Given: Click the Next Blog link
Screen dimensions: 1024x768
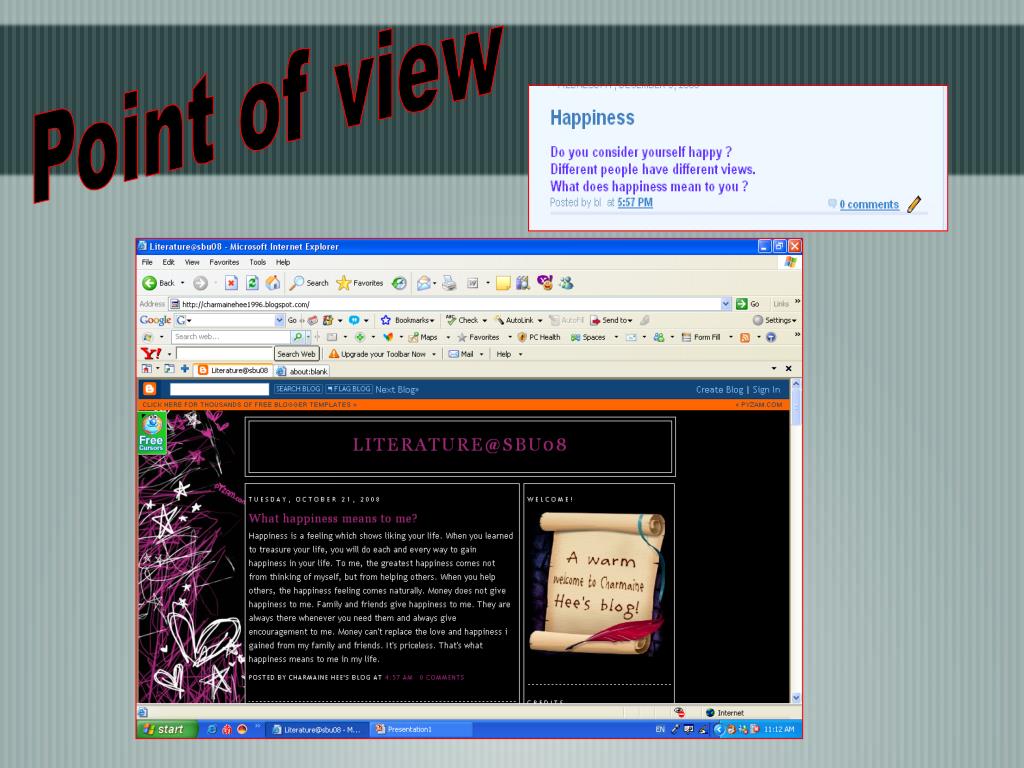Looking at the screenshot, I should point(397,389).
